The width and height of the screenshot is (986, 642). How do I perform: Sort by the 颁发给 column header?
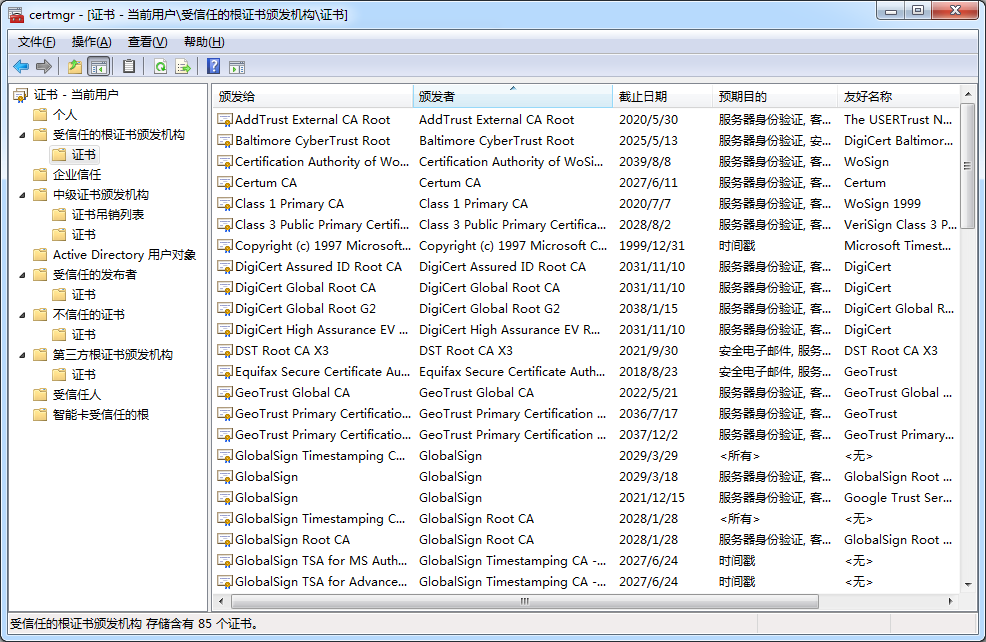(x=313, y=96)
